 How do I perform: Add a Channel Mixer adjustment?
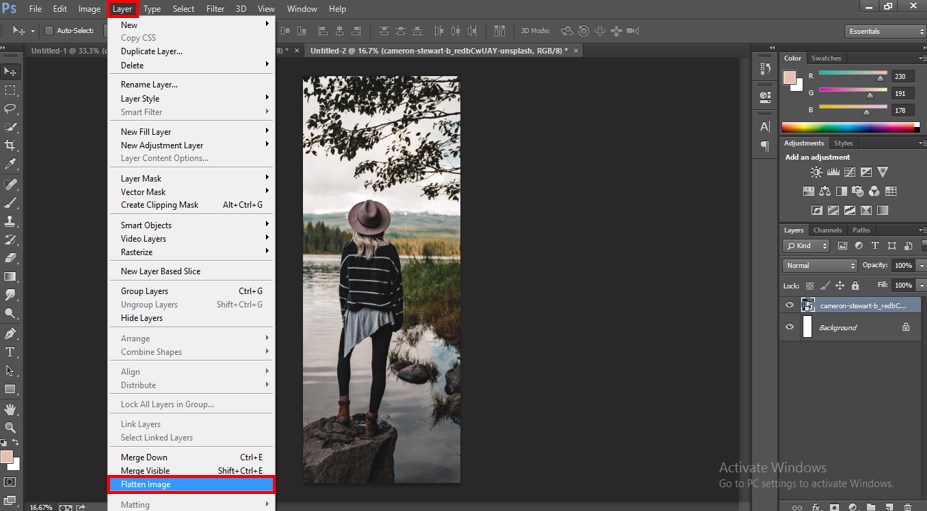(x=874, y=191)
